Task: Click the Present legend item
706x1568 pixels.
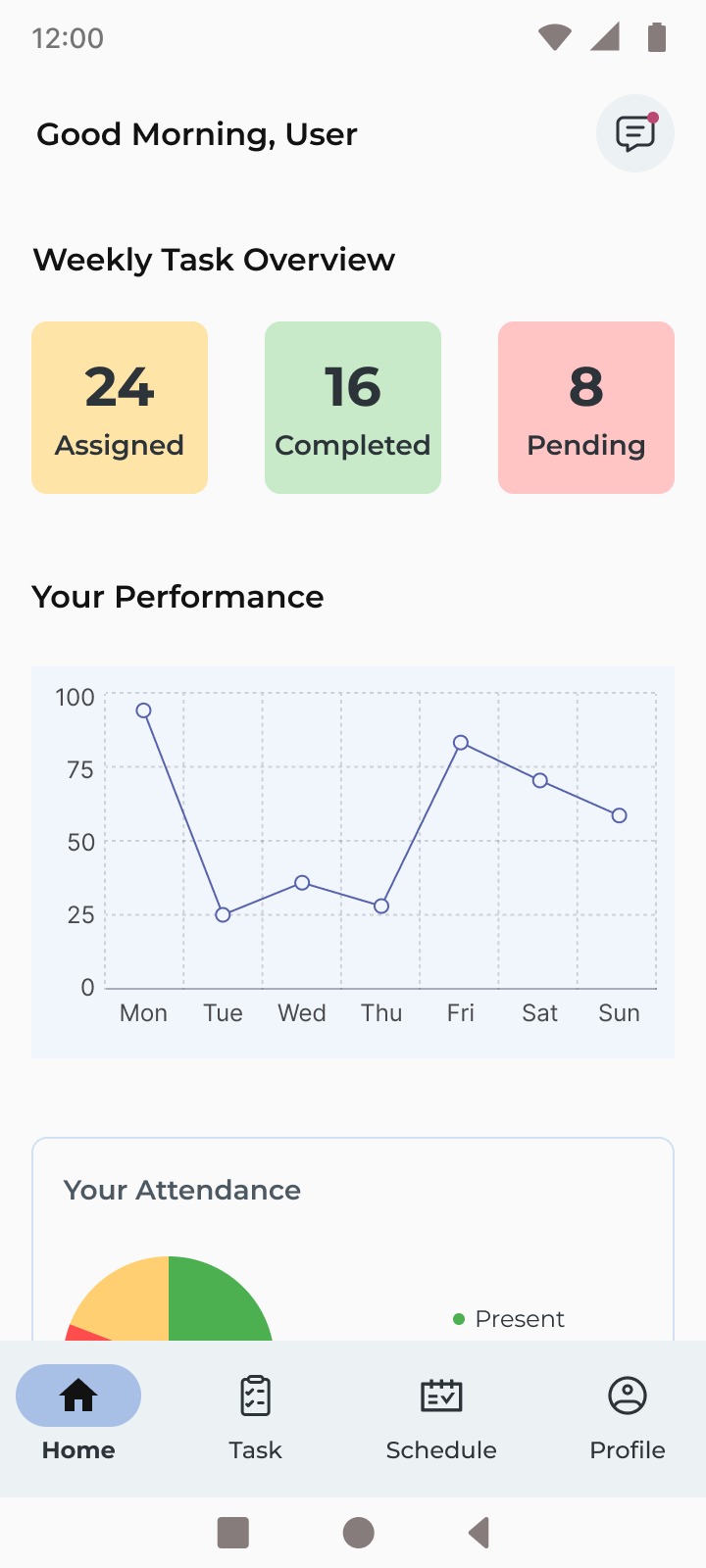Action: point(509,1319)
